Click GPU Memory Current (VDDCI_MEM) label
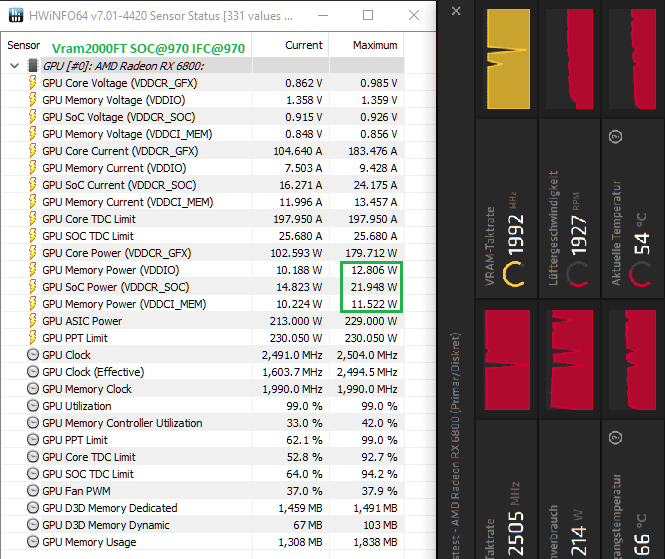The image size is (665, 559). click(x=128, y=202)
